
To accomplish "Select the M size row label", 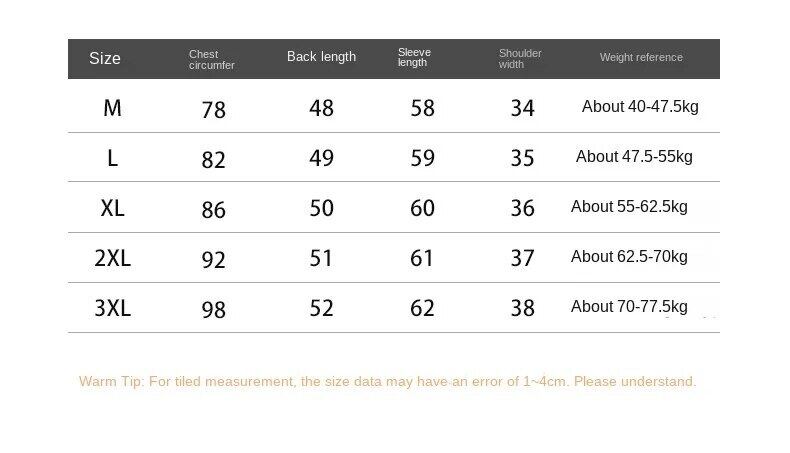I will click(112, 108).
